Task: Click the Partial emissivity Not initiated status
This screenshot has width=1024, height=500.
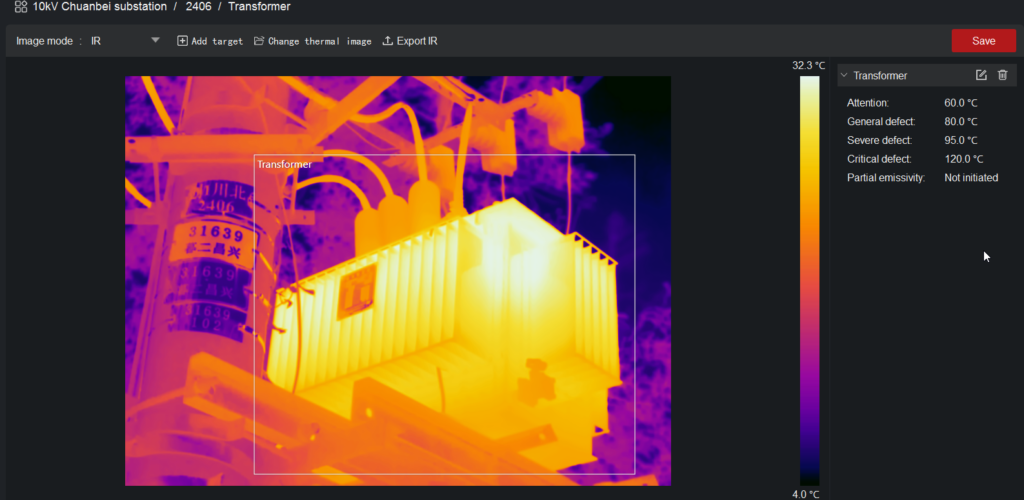Action: pyautogui.click(x=971, y=178)
